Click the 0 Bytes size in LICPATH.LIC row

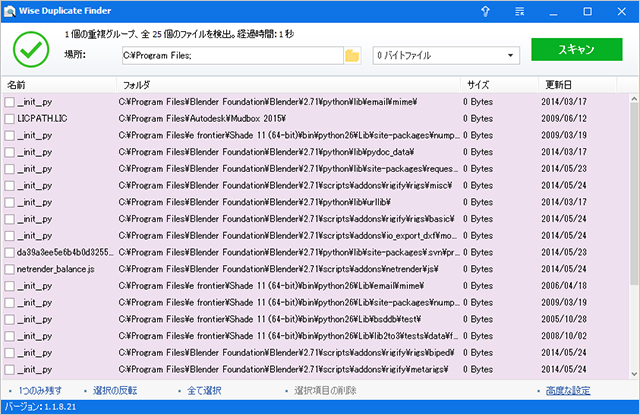click(x=478, y=119)
